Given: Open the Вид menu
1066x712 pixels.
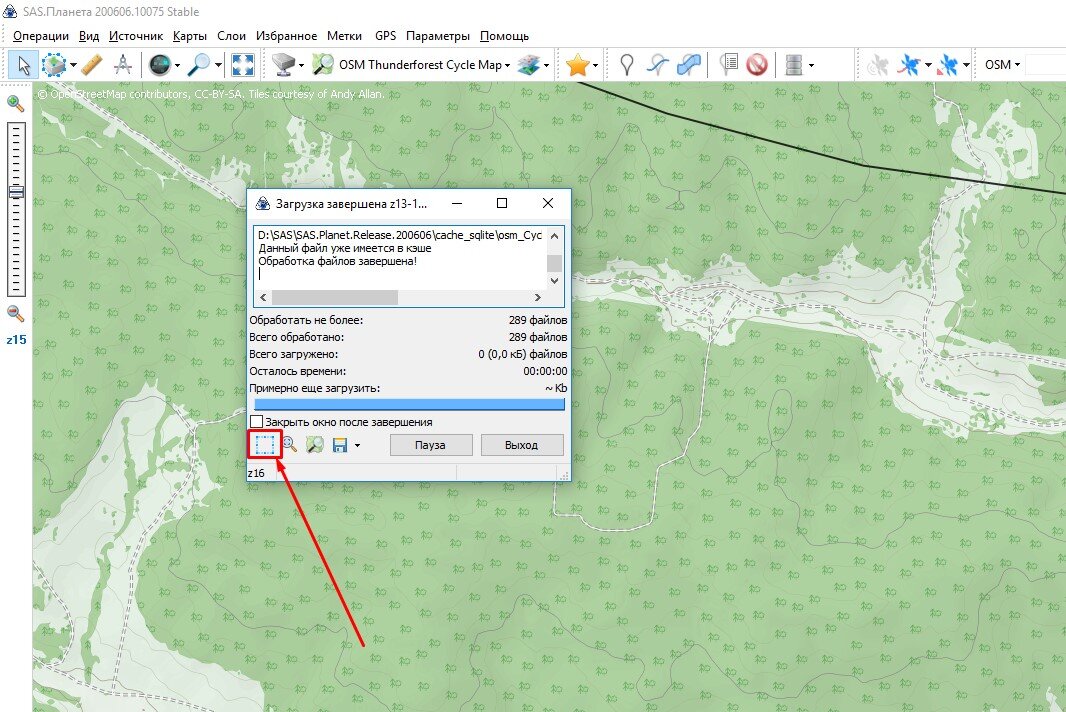Looking at the screenshot, I should 88,36.
